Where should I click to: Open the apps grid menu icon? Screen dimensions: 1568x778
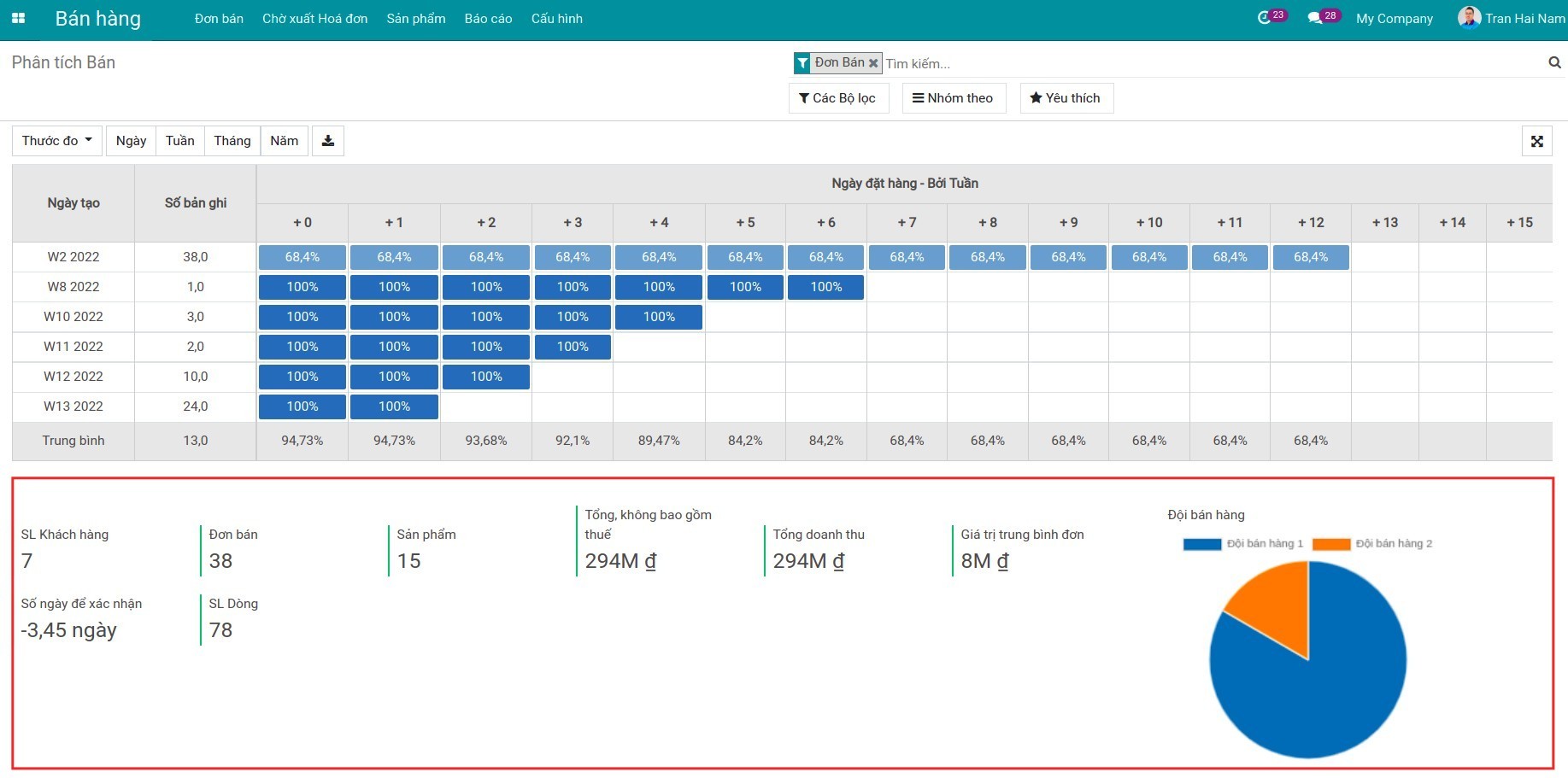tap(18, 18)
